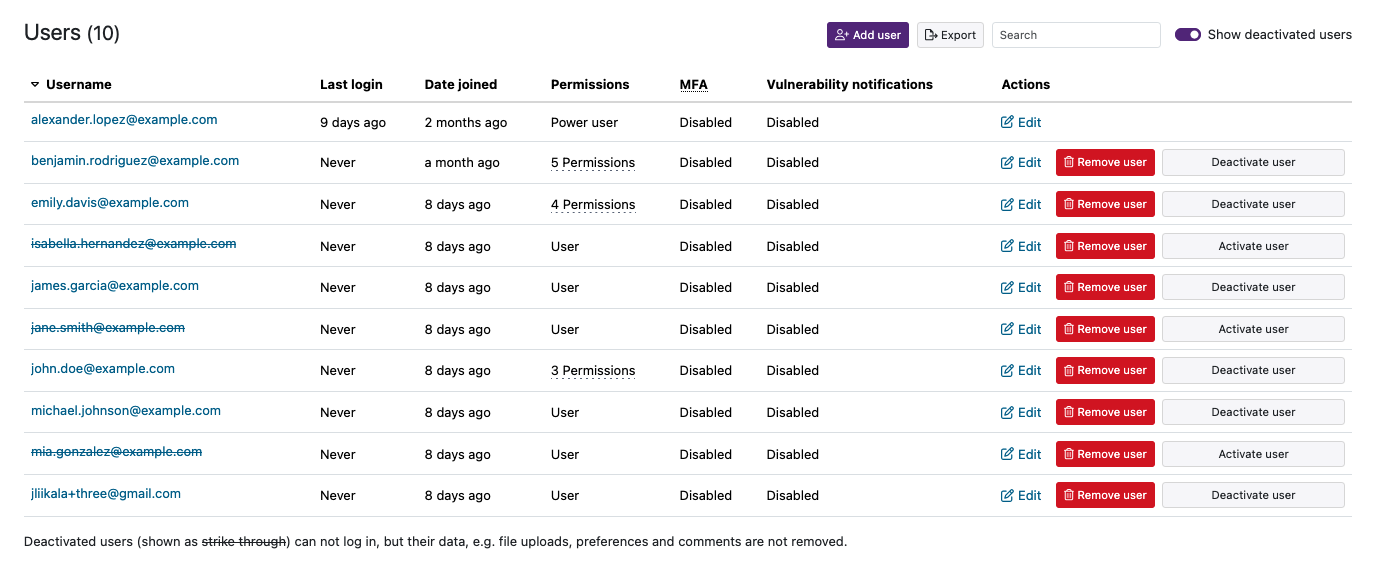Screen dimensions: 1381x572
Task: Expand benjamin.rodriguez's 5 Permissions list
Action: click(592, 163)
